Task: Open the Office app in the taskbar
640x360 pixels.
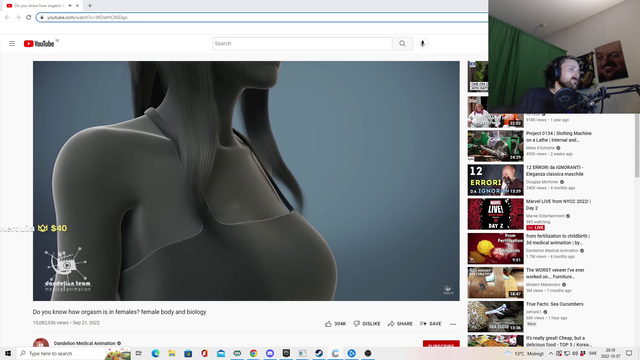Action: pyautogui.click(x=204, y=353)
